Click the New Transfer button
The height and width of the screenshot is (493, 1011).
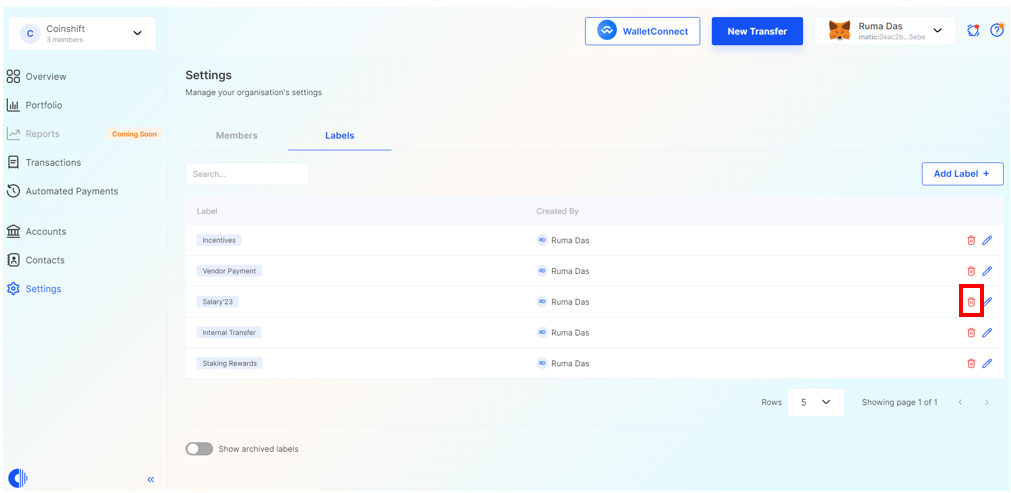[x=756, y=31]
